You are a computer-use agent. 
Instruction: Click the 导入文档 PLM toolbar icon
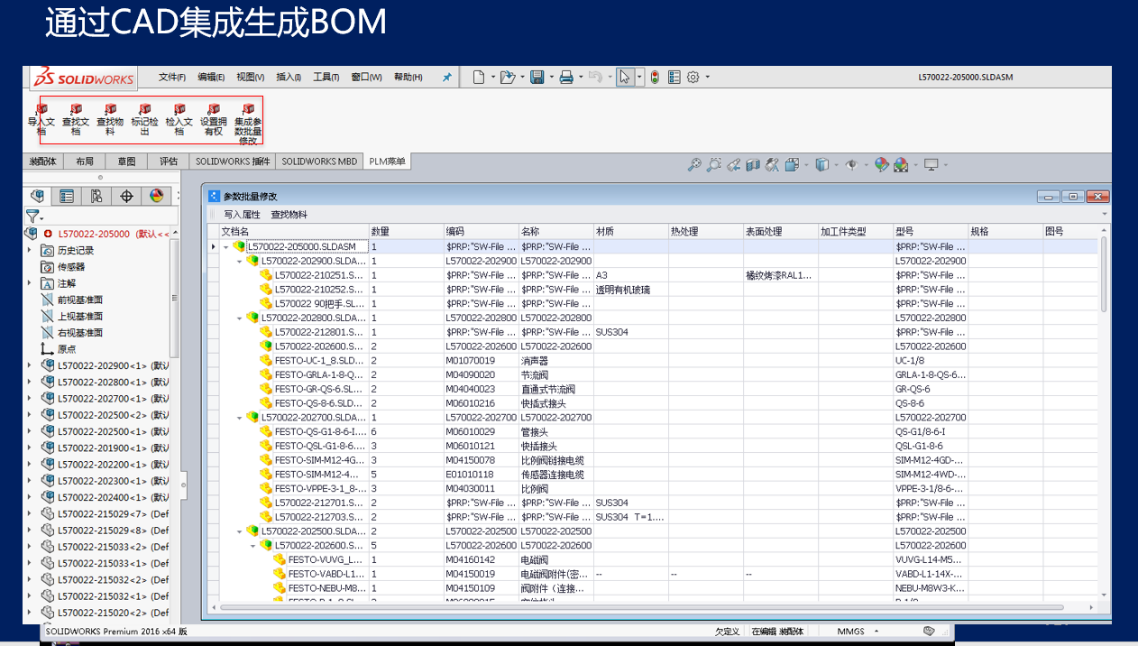point(41,109)
